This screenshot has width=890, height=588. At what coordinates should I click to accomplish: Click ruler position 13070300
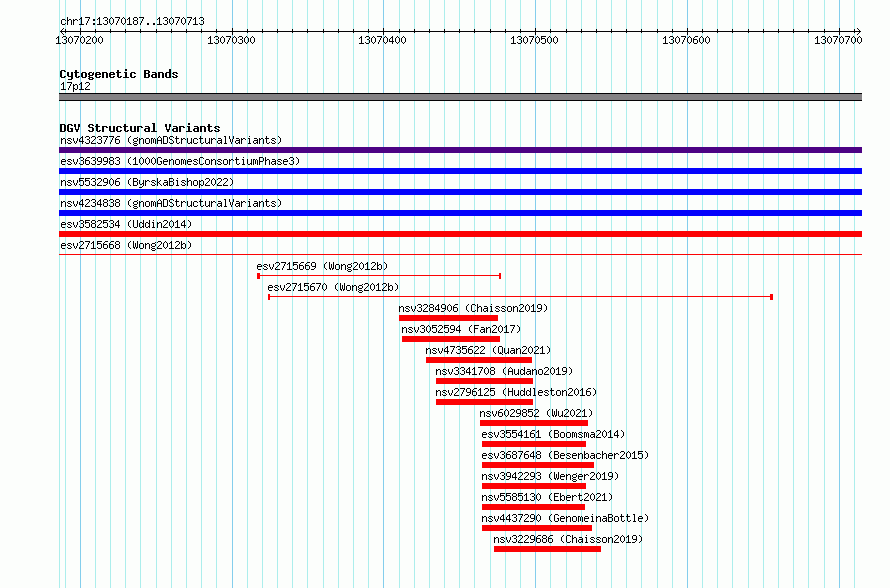231,40
